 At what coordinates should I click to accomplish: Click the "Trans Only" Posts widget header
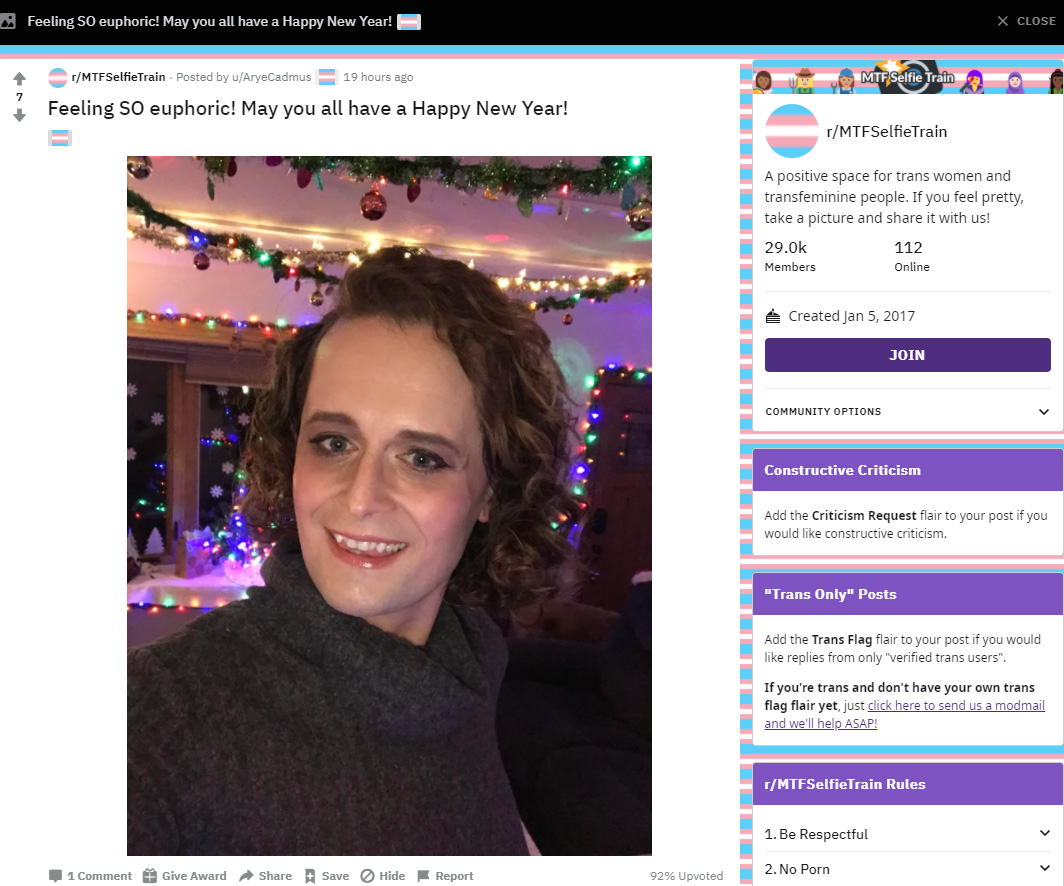click(x=907, y=594)
